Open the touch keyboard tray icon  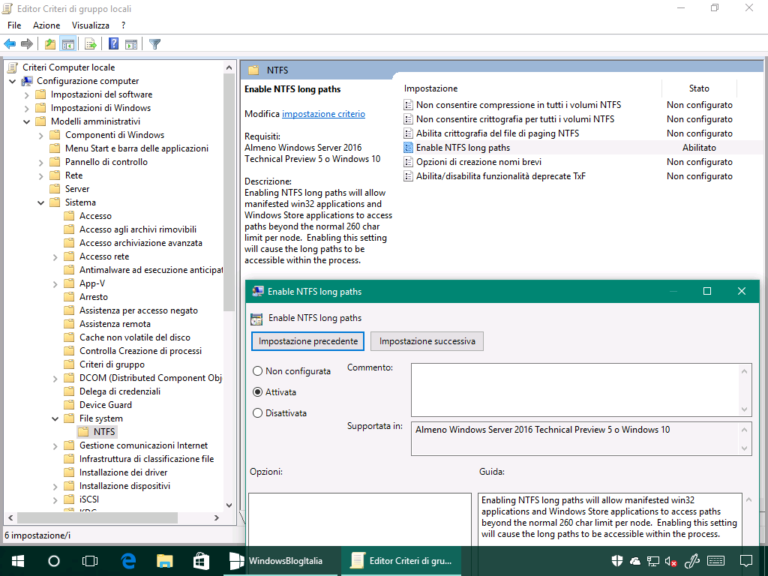[x=716, y=561]
